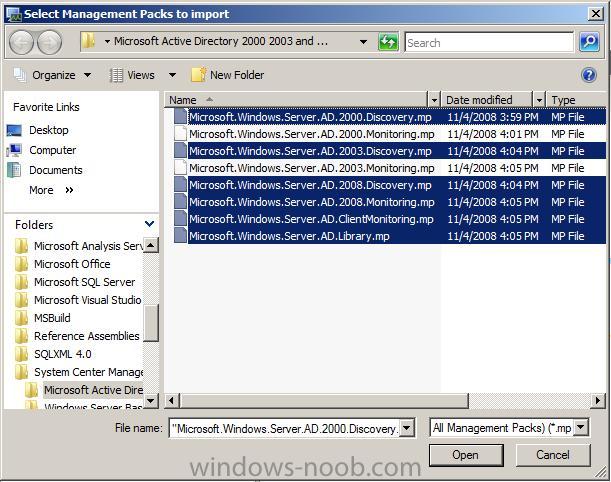Open the Date modified column filter dropdown
This screenshot has width=611, height=482.
(539, 100)
